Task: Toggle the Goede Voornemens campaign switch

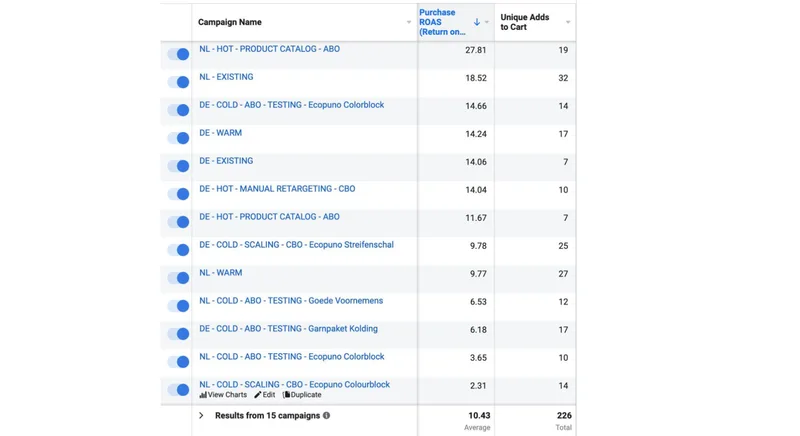Action: [178, 306]
